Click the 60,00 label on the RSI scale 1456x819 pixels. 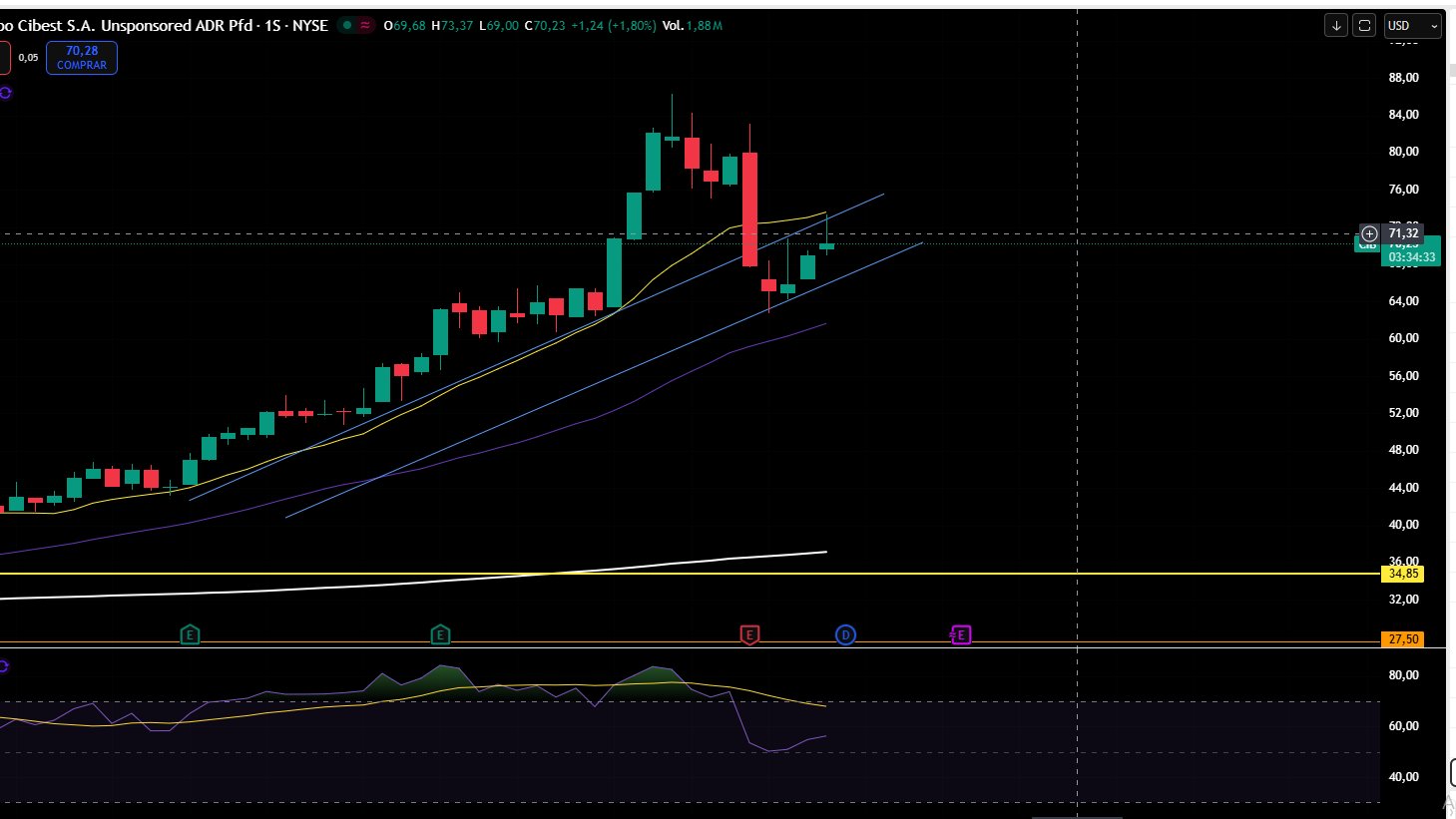[1403, 726]
